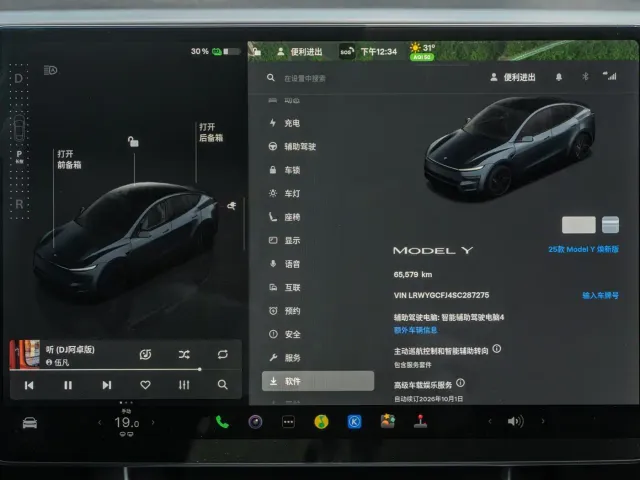Open car controls icon in bottom bar
The image size is (640, 480).
tap(30, 423)
